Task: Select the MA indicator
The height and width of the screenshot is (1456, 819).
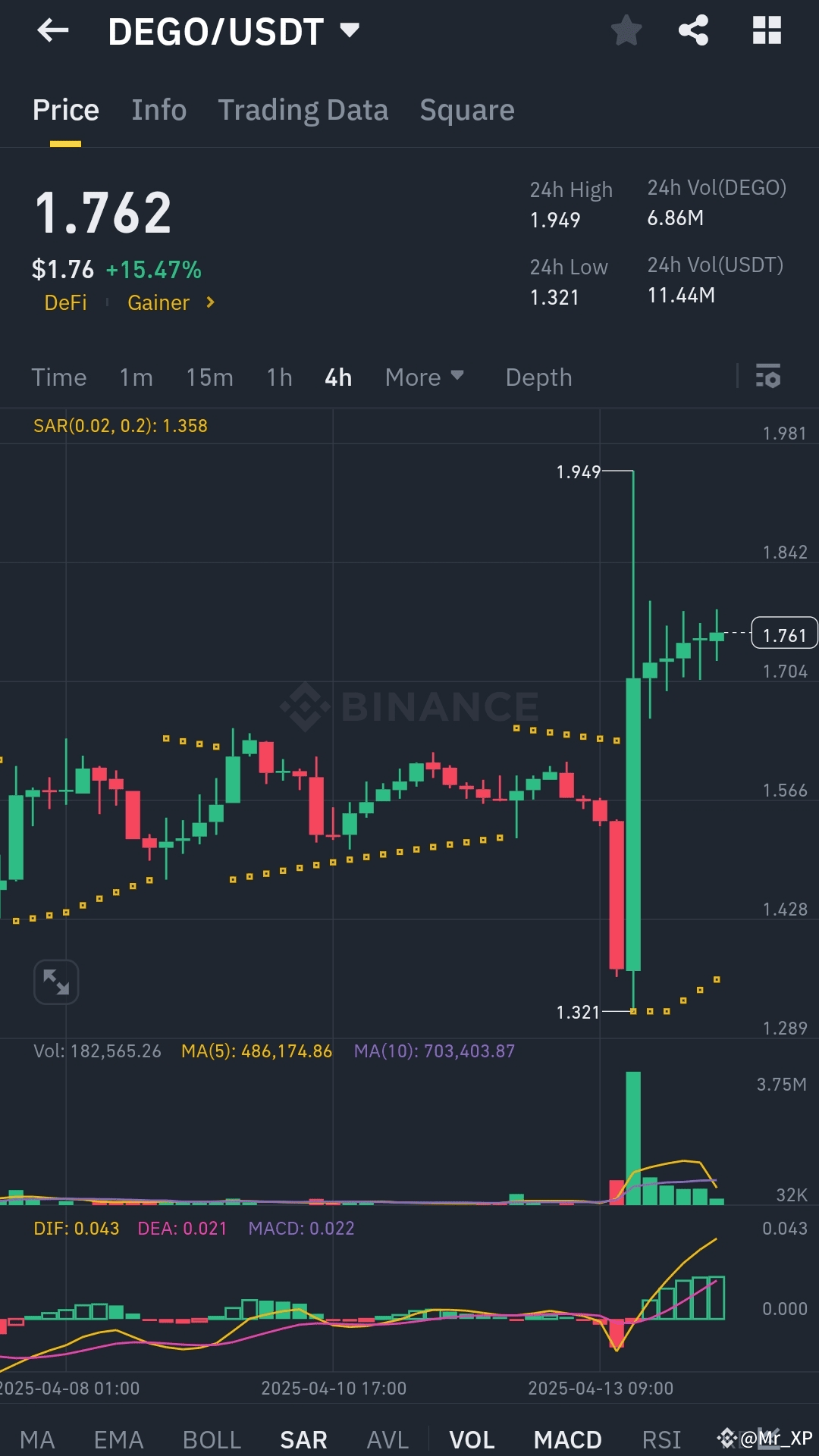Action: pyautogui.click(x=38, y=1438)
